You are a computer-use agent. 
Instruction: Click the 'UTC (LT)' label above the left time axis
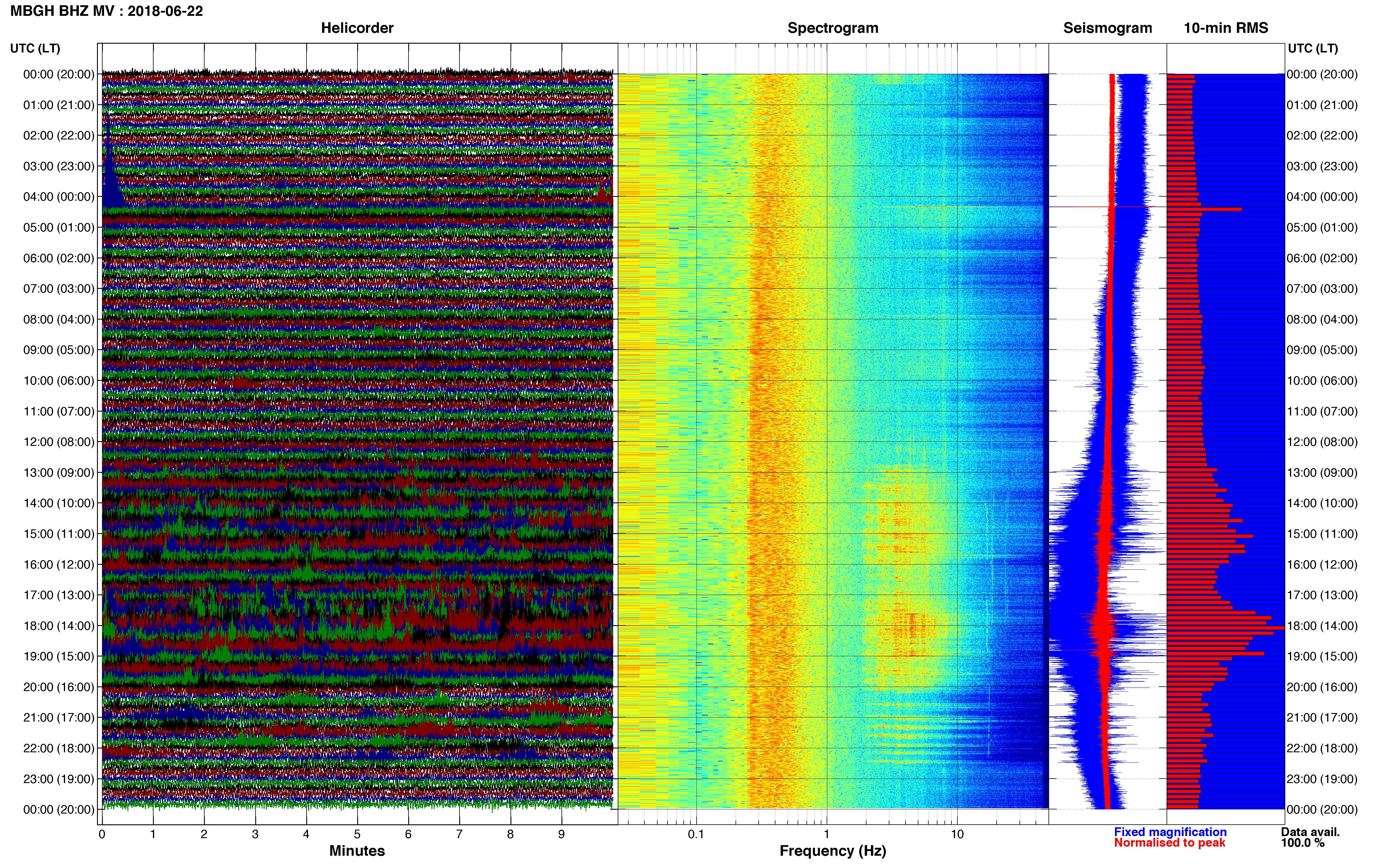coord(35,48)
